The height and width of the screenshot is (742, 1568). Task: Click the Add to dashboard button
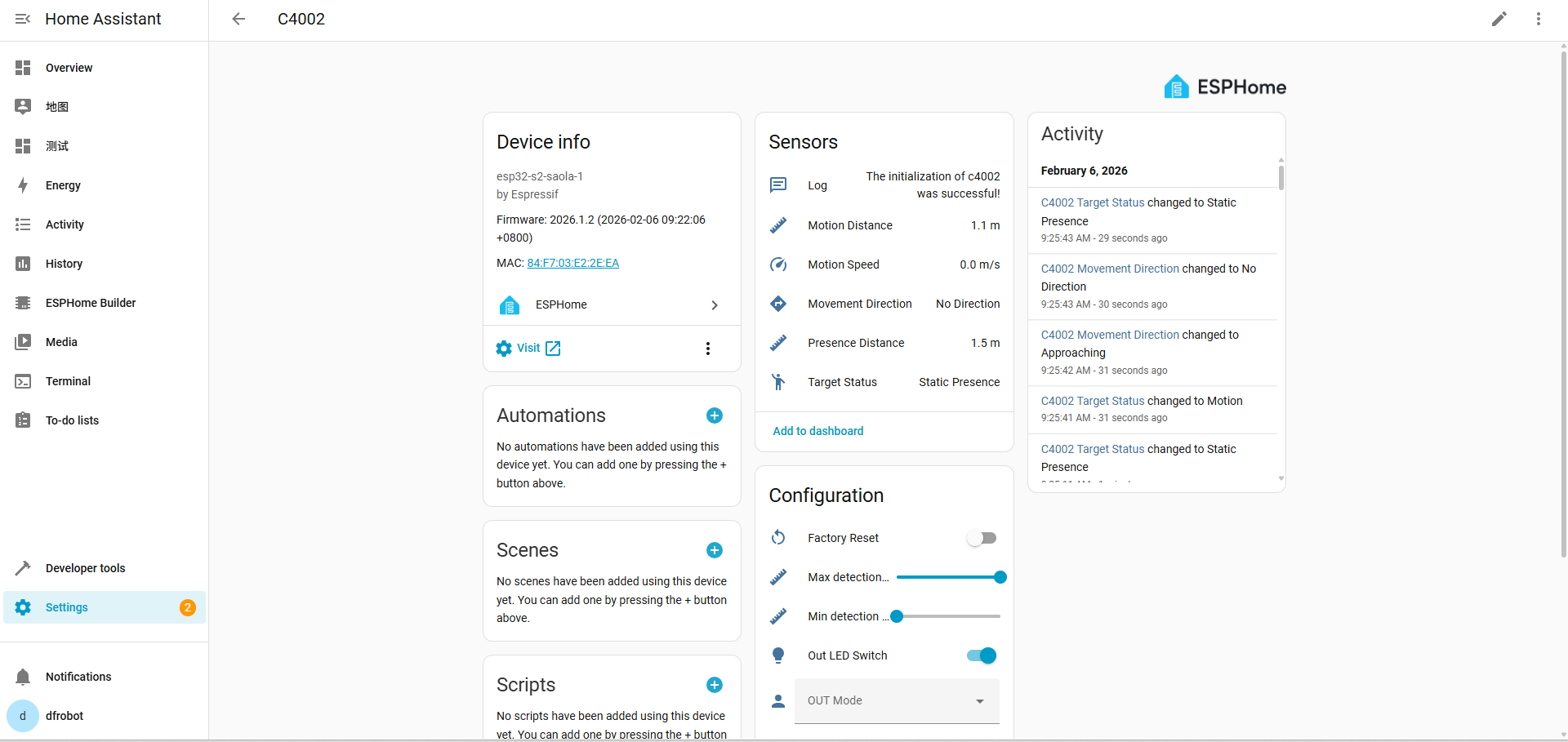(x=817, y=431)
